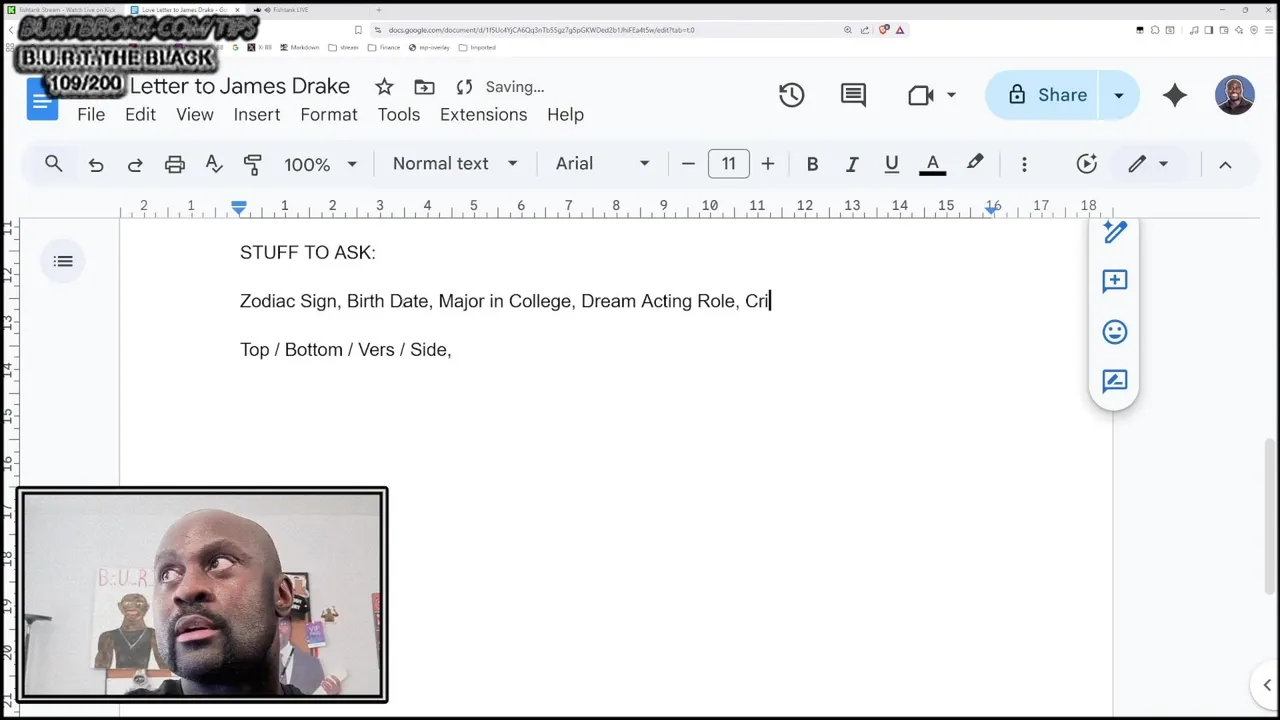
Task: Open the text color picker
Action: 932,164
